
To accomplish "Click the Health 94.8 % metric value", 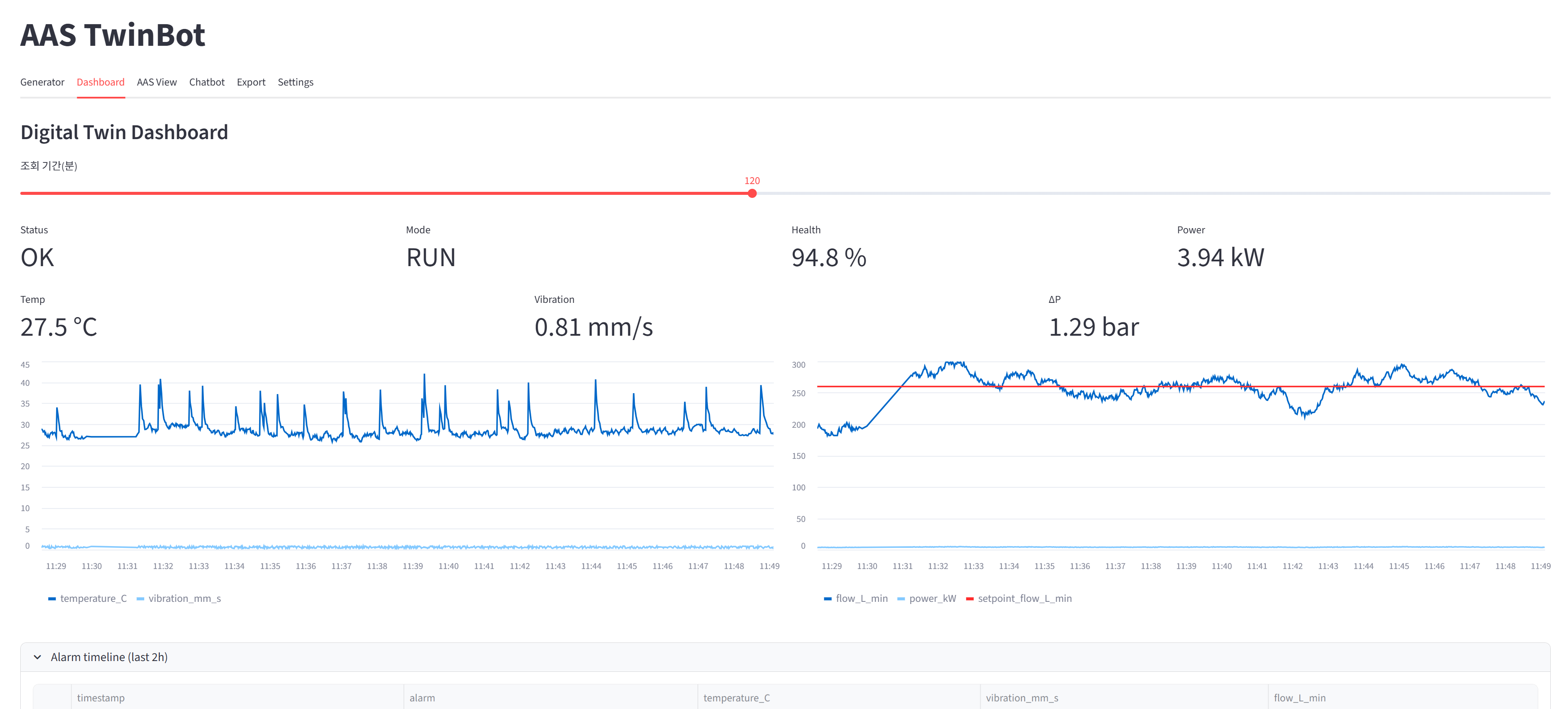I will [828, 258].
